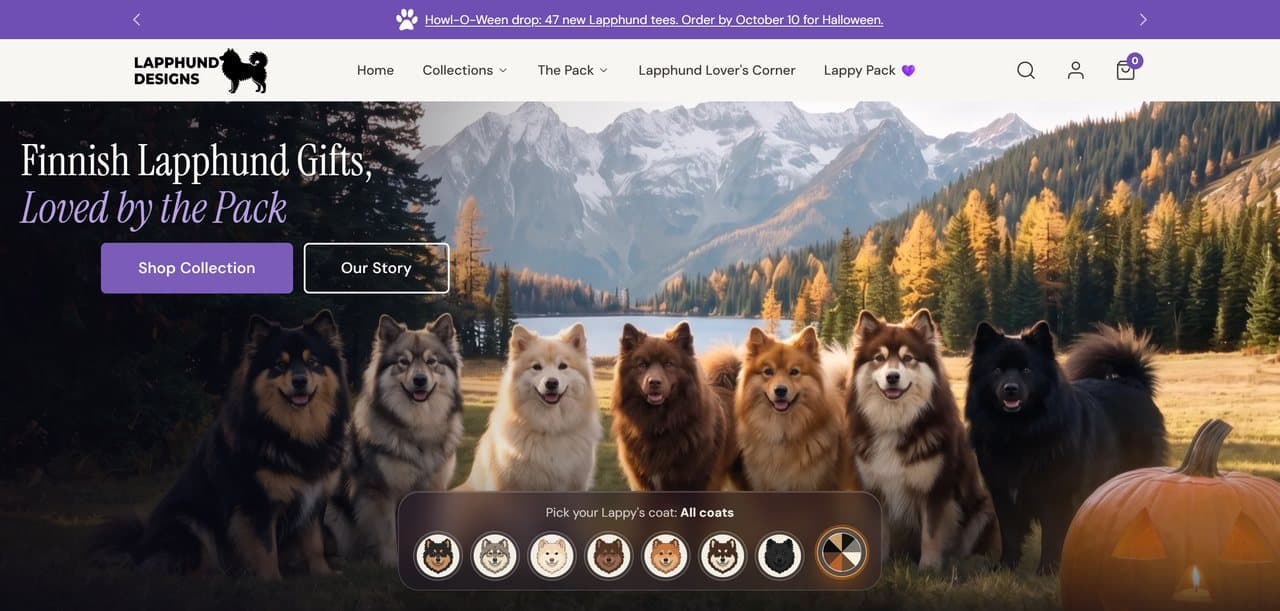This screenshot has width=1280, height=611.
Task: Open Lapphund Lover's Corner page
Action: (x=717, y=70)
